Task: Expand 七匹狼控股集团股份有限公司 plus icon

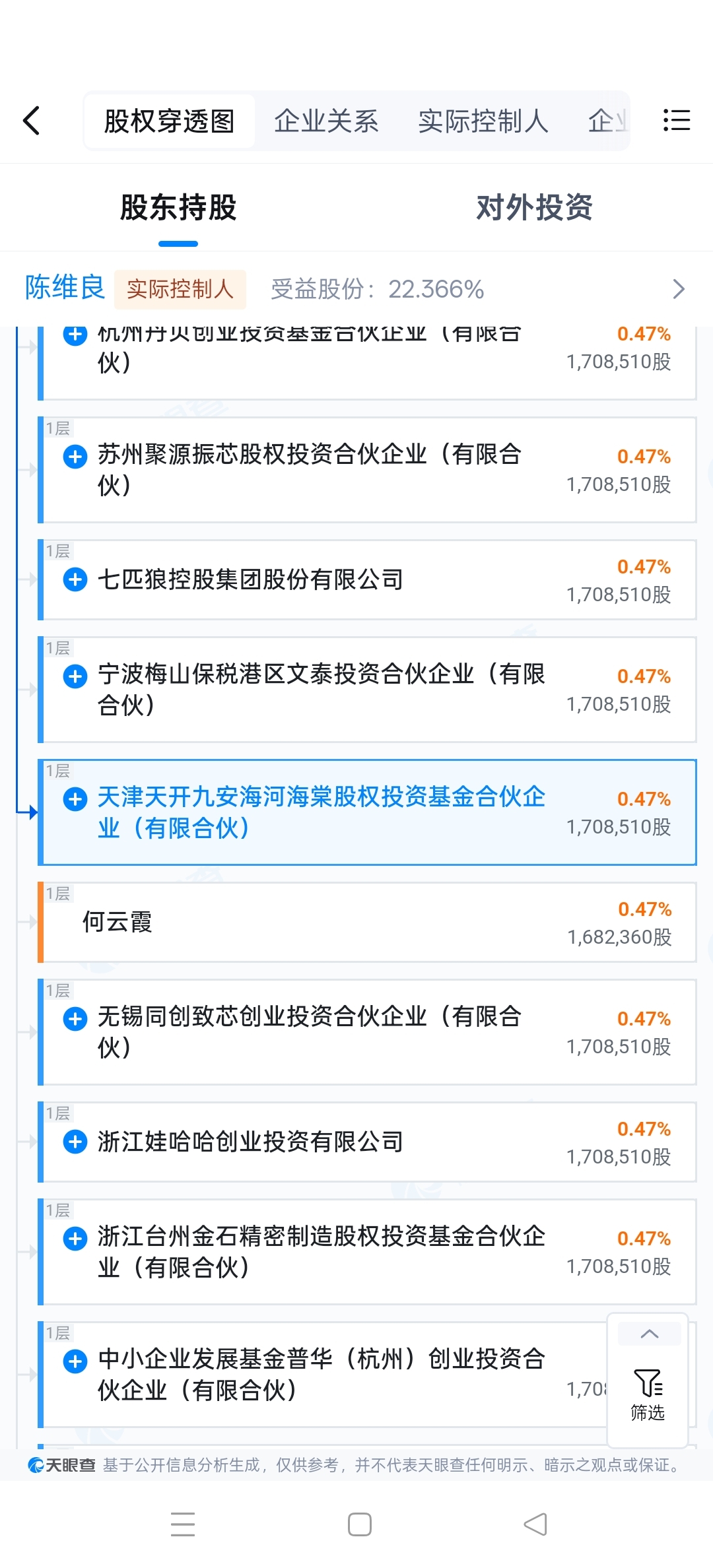Action: click(x=75, y=579)
